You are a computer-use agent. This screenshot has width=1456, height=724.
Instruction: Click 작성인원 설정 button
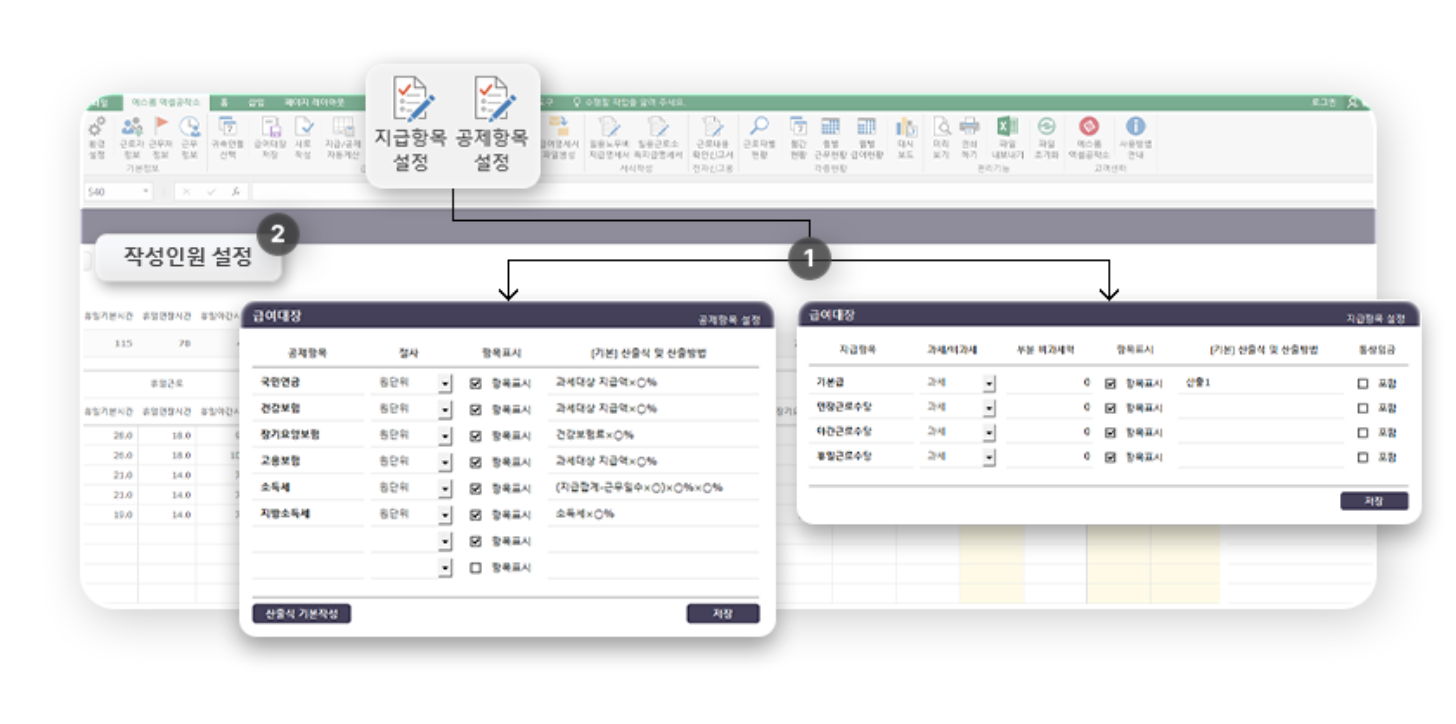pos(188,257)
